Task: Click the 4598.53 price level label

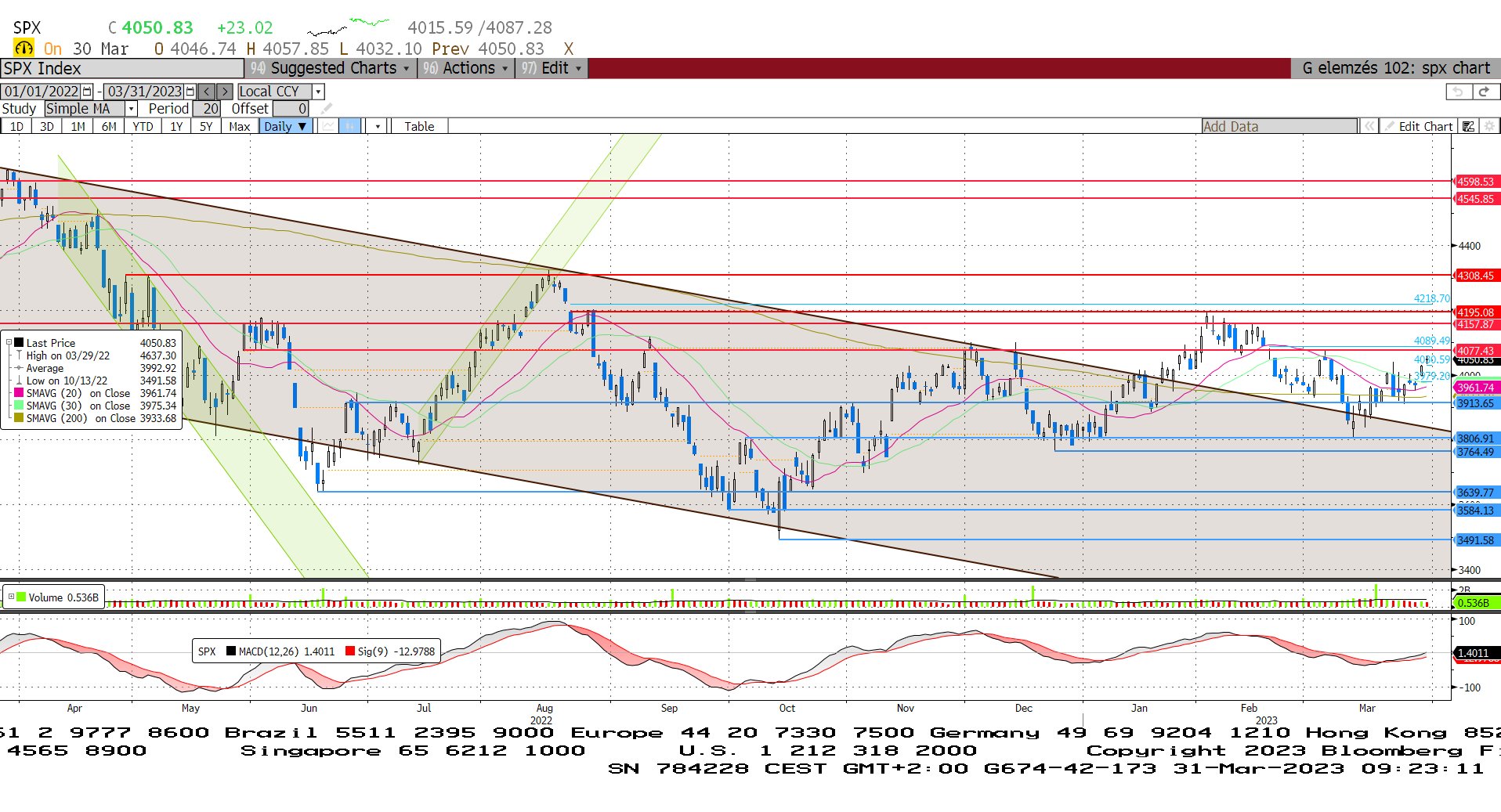Action: tap(1477, 182)
